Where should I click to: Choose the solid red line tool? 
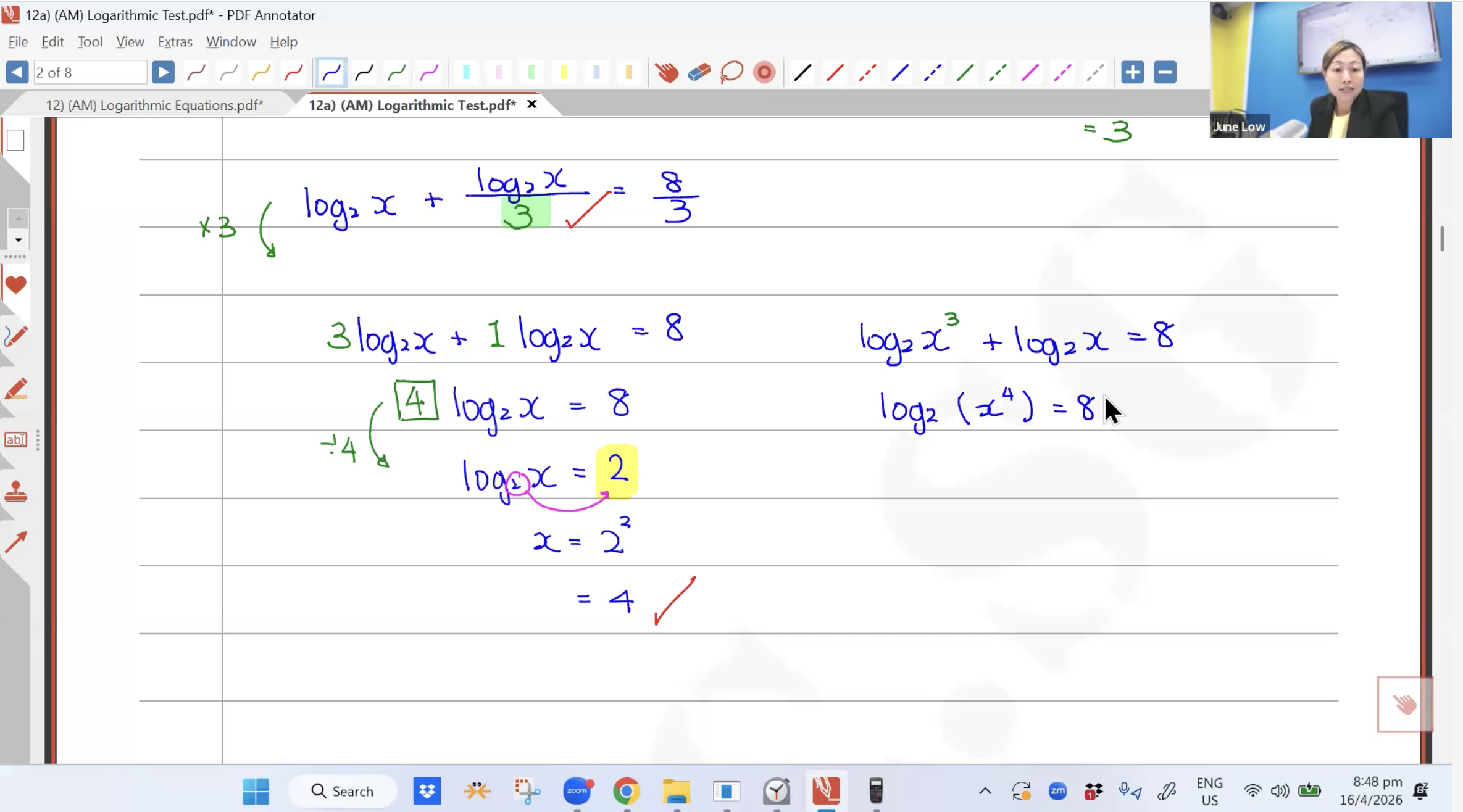pos(835,73)
